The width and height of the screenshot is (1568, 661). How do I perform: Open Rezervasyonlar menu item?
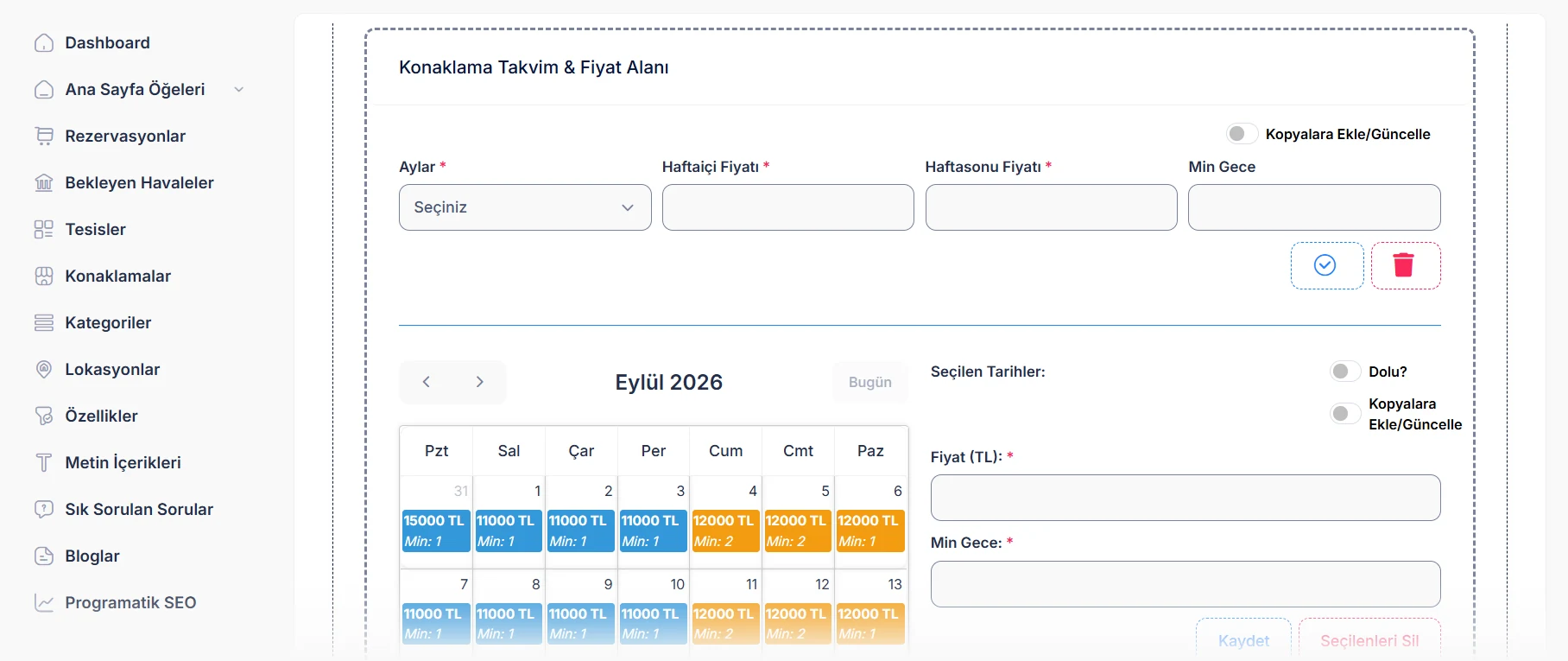(x=125, y=137)
